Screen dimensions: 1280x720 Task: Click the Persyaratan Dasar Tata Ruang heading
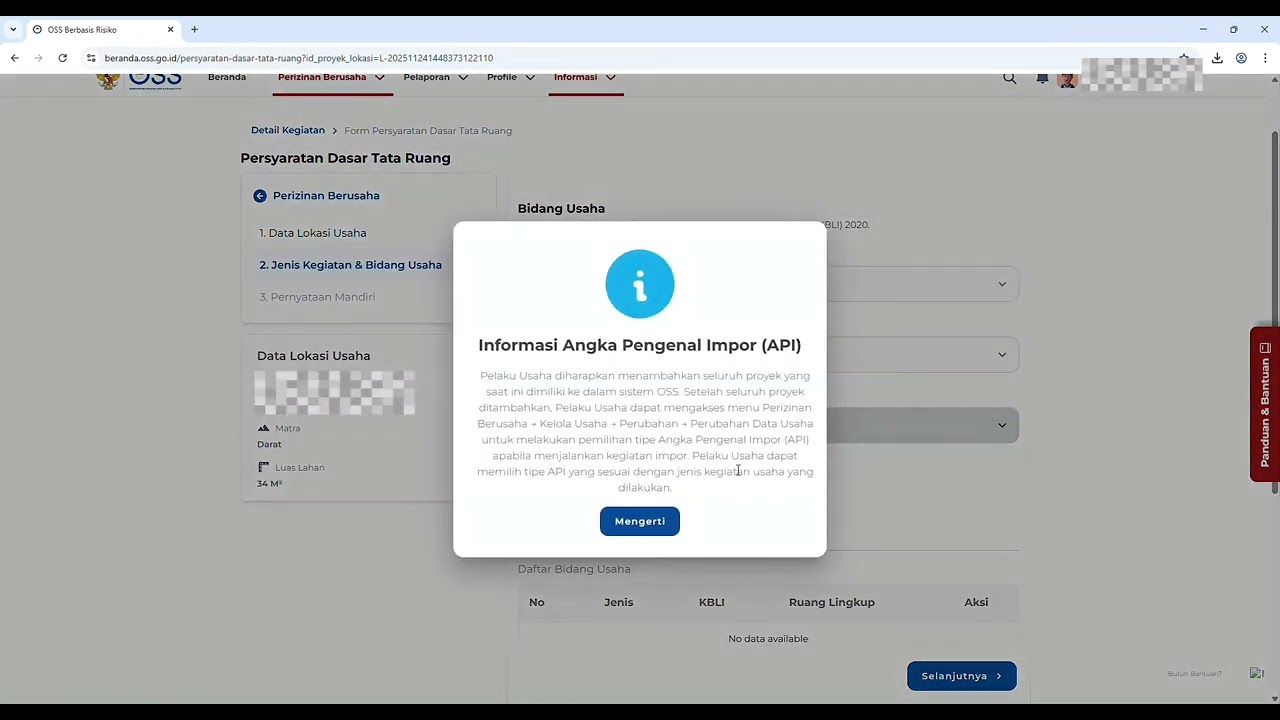coord(345,158)
